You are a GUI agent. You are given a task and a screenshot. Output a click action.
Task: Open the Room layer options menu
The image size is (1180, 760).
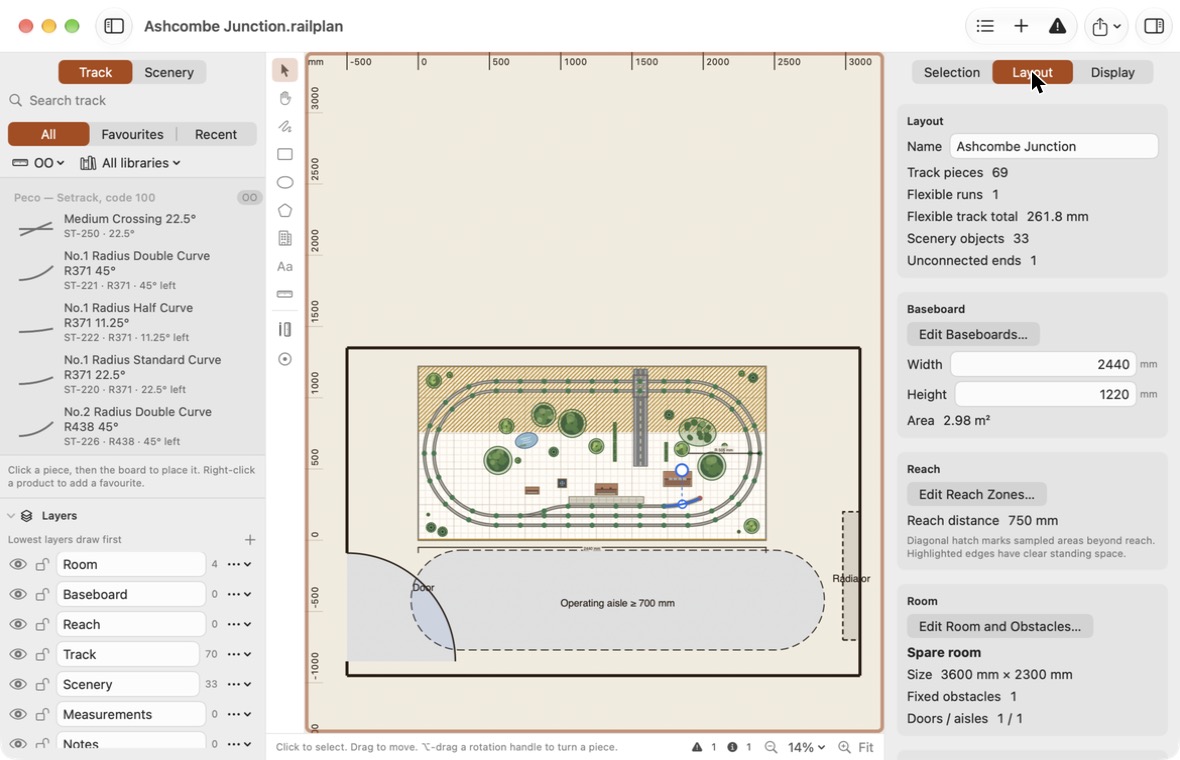pyautogui.click(x=239, y=564)
